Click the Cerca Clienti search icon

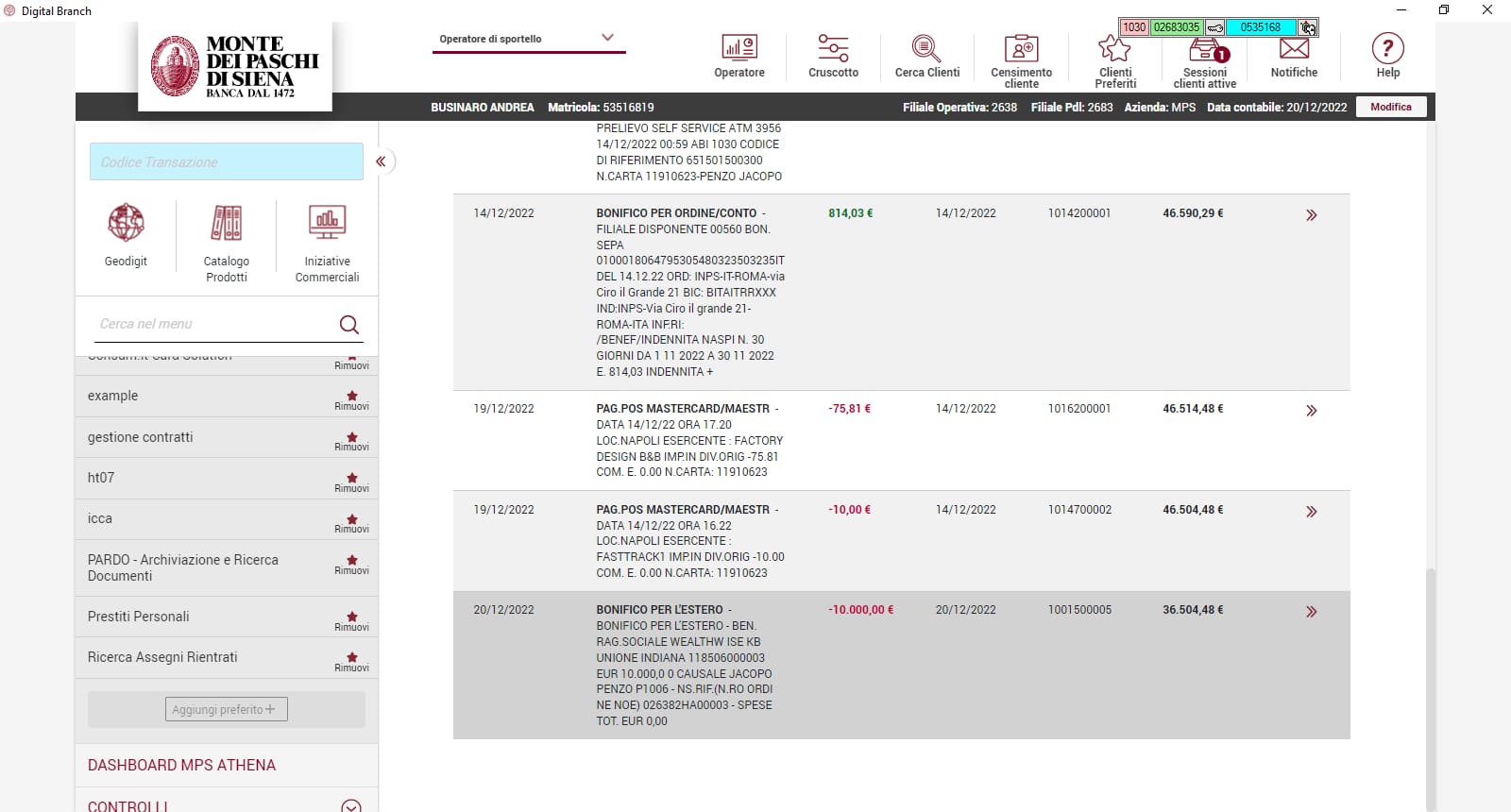[926, 48]
